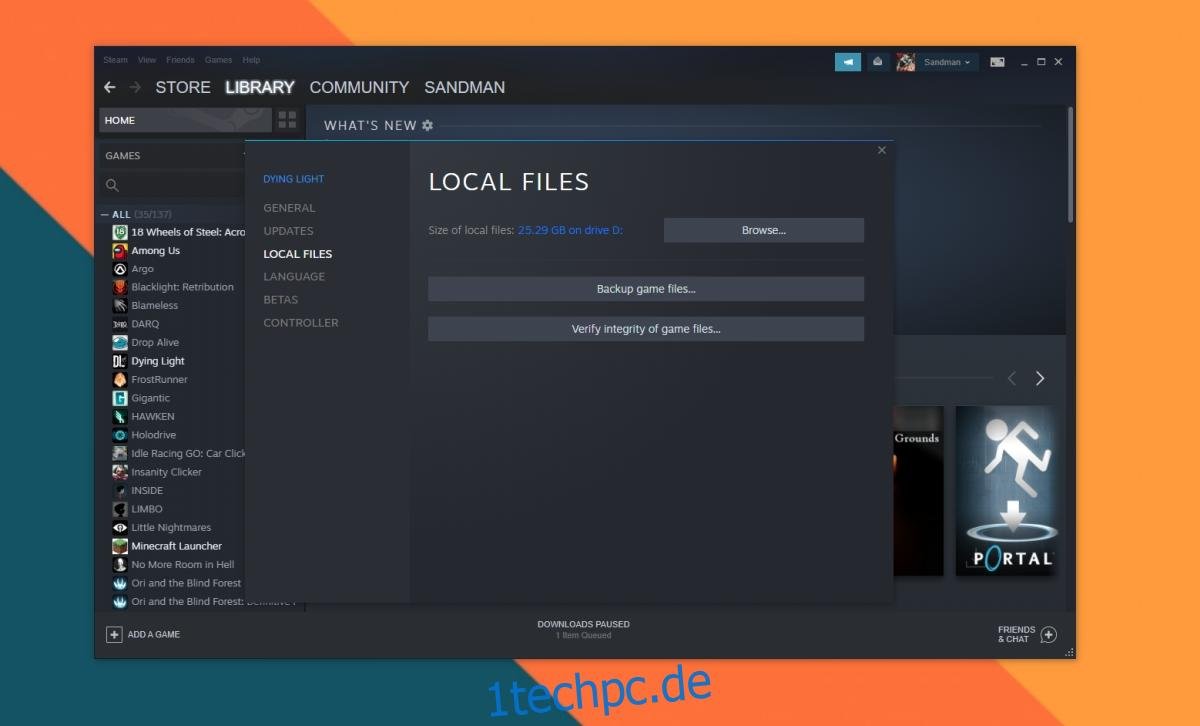
Task: Open the Friends menu
Action: [180, 60]
